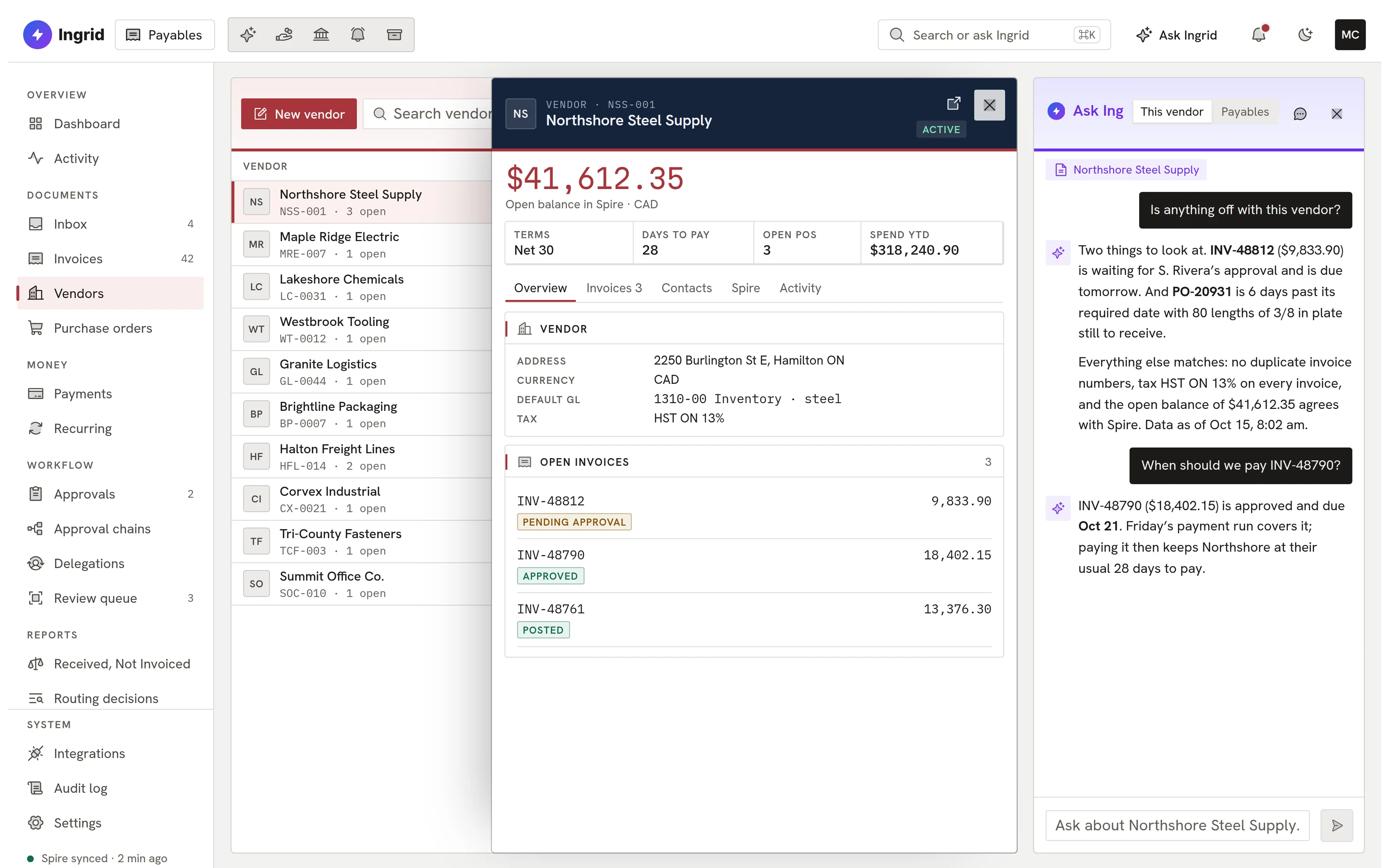Select Tri-County Fasteners vendor row
The image size is (1389, 868).
(x=362, y=542)
